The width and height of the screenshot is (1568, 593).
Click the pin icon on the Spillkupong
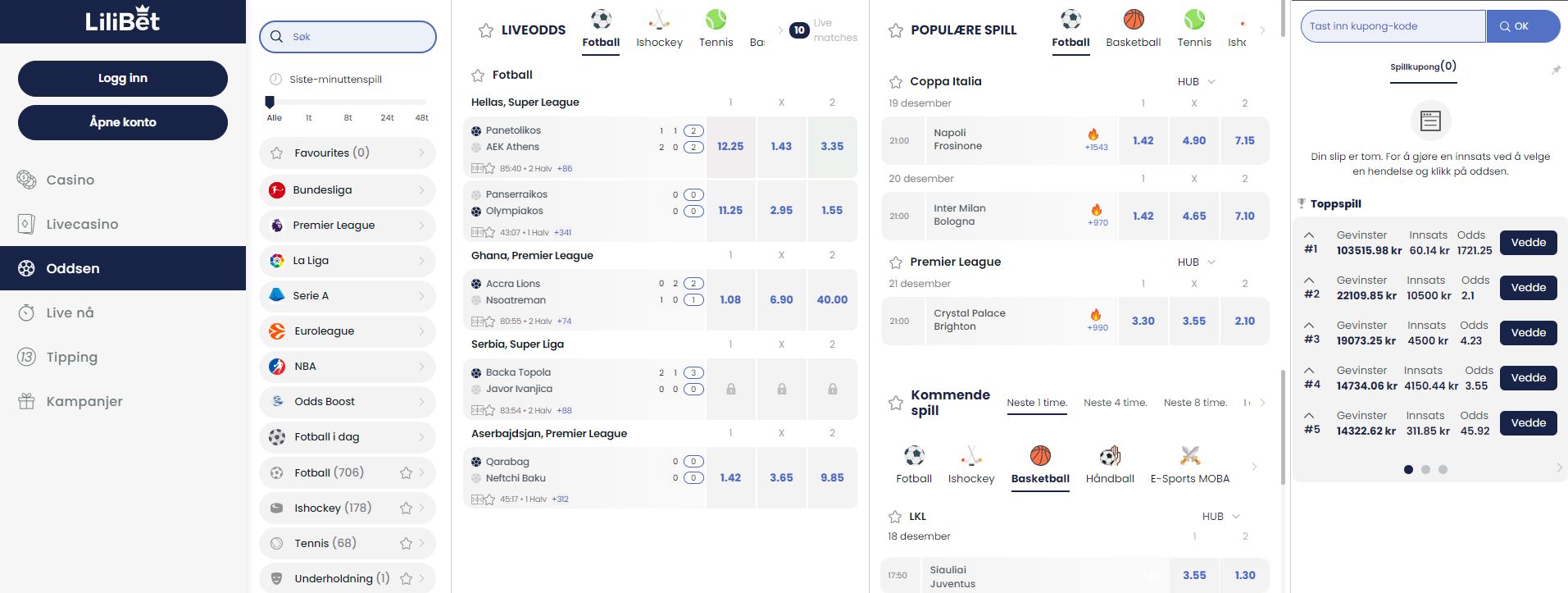point(1556,71)
